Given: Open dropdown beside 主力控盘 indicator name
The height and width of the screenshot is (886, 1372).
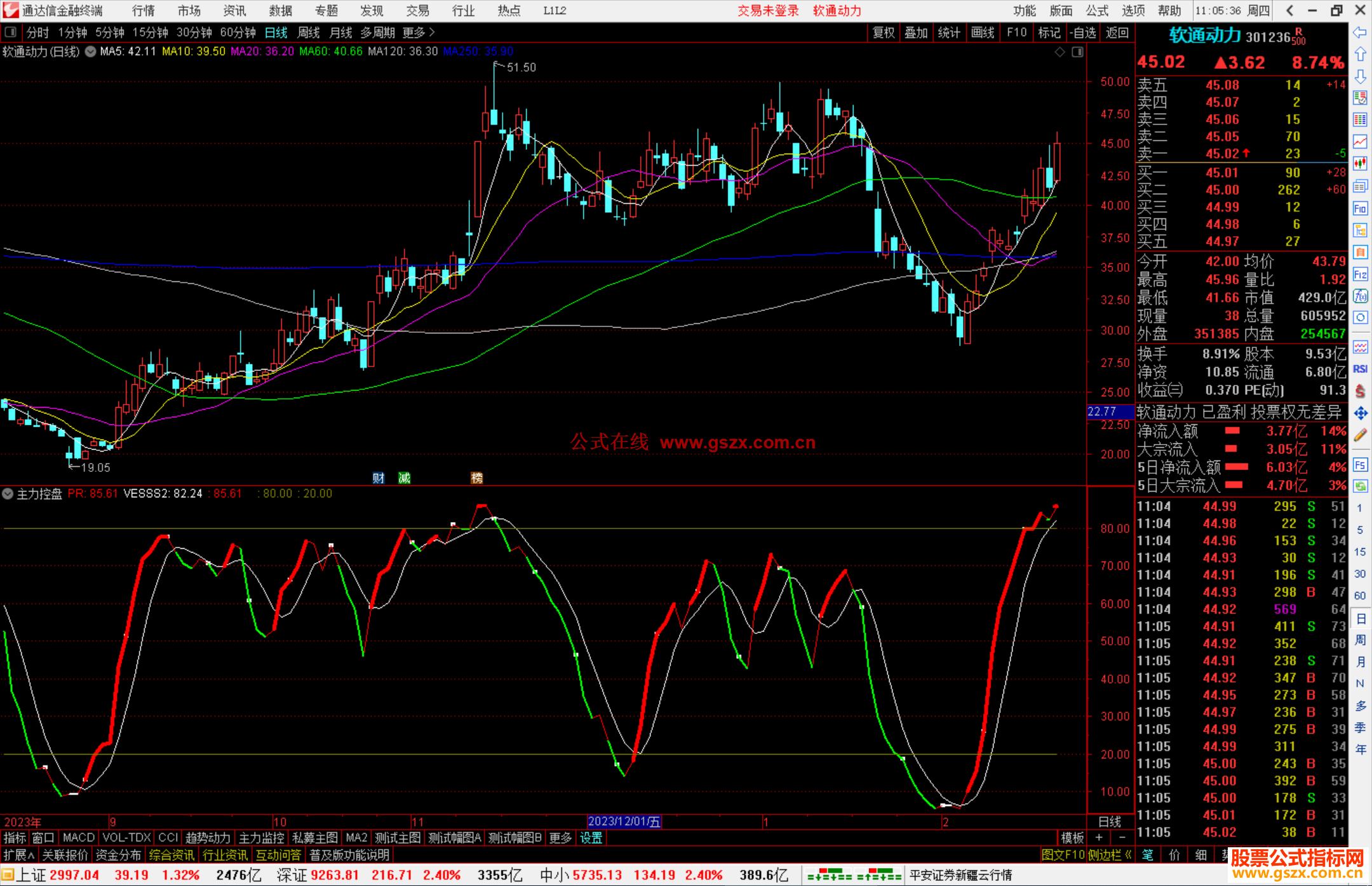Looking at the screenshot, I should click(x=8, y=493).
